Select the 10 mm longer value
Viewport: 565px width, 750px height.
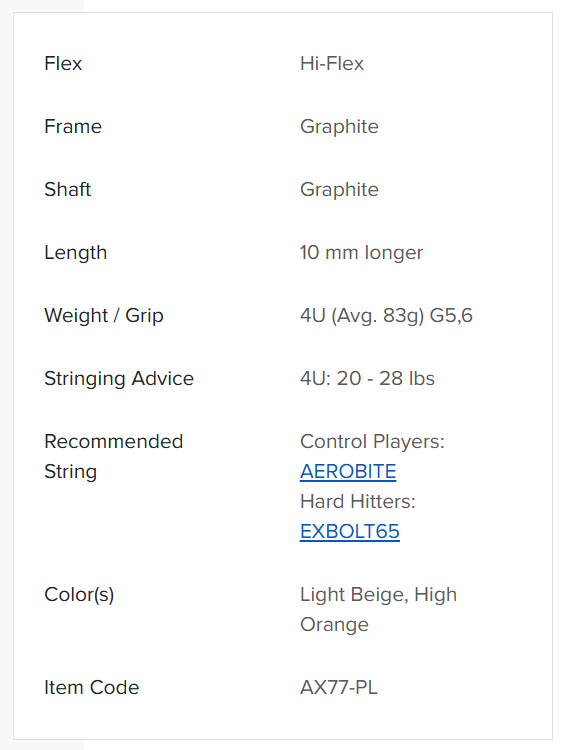click(361, 253)
